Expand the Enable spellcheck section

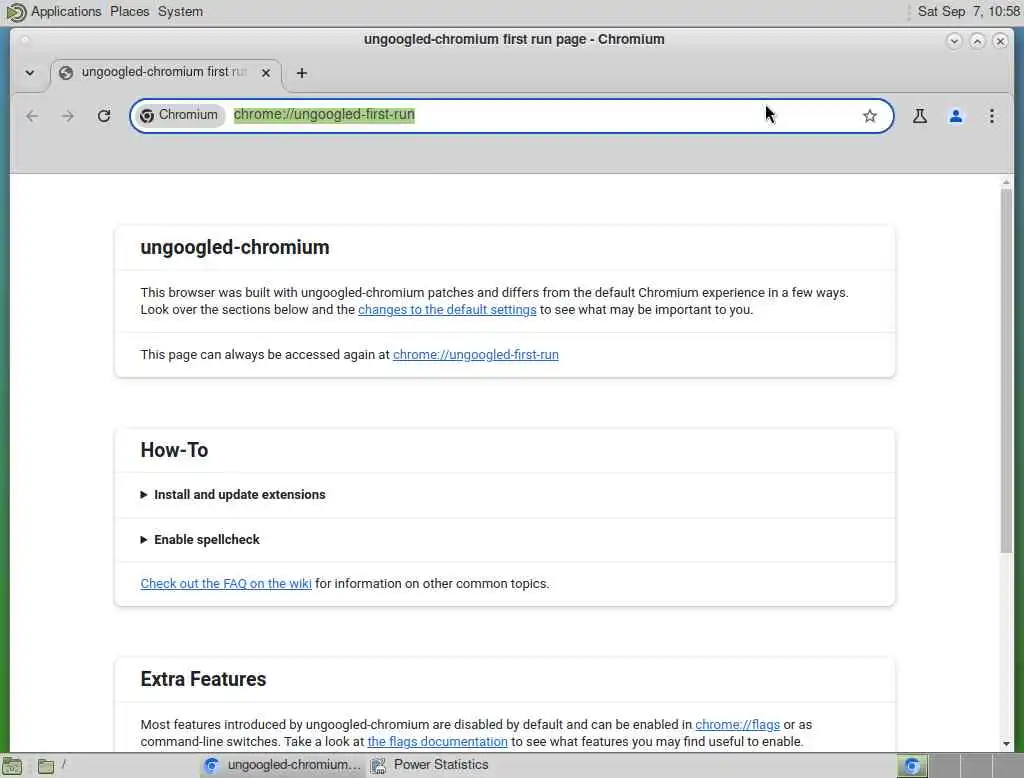(x=200, y=540)
